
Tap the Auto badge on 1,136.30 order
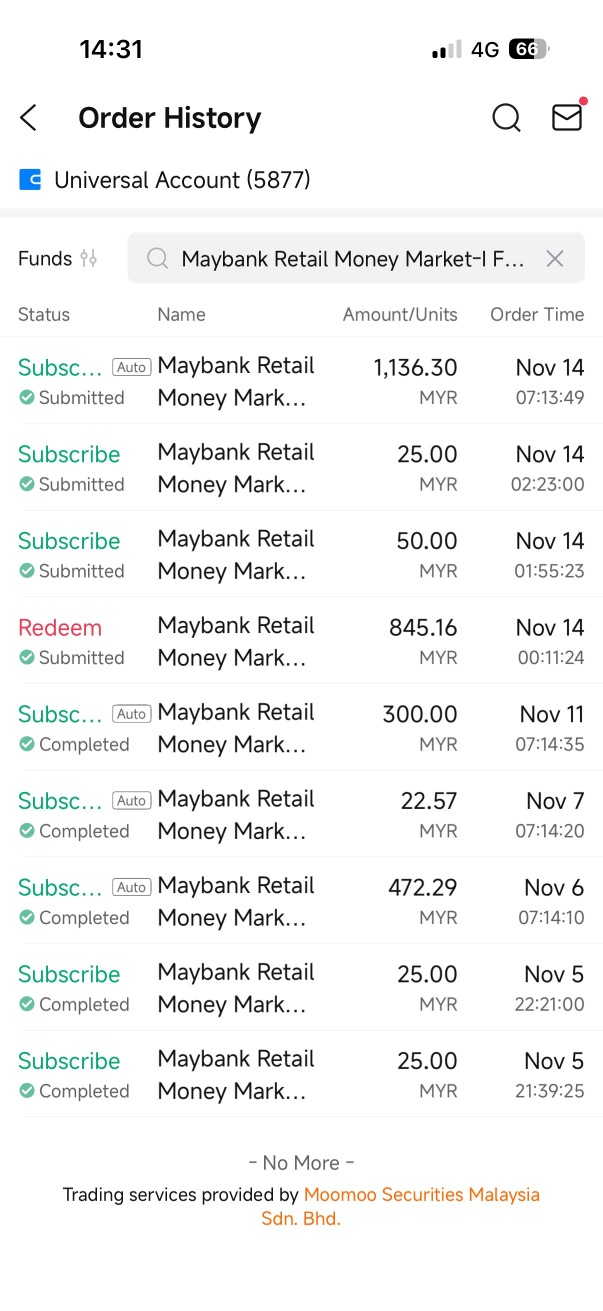[131, 367]
